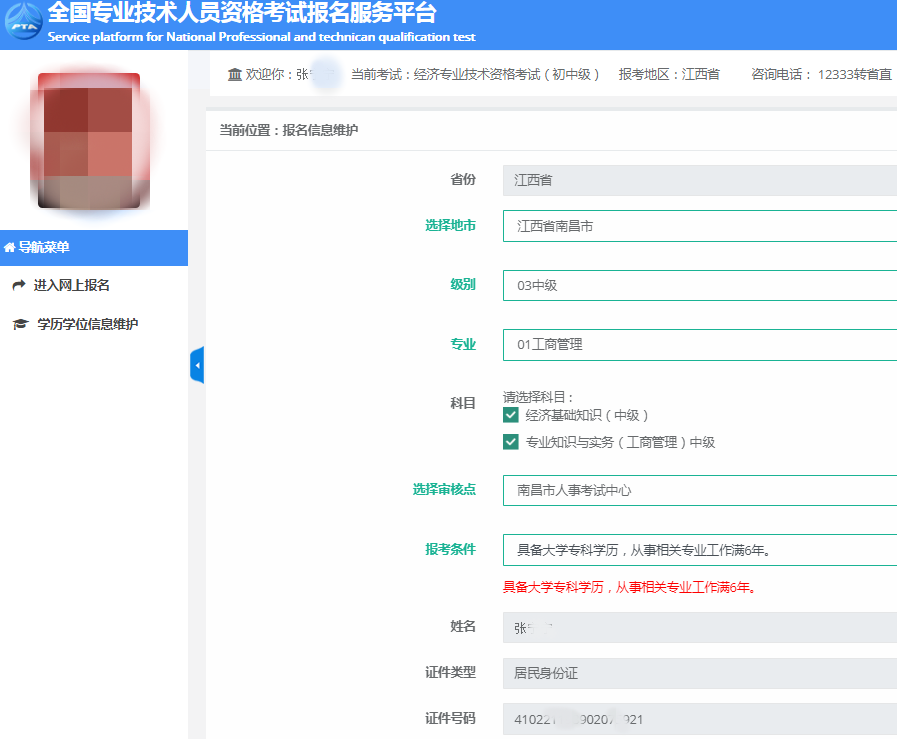897x739 pixels.
Task: Click the 报考条件 green label
Action: (x=451, y=549)
